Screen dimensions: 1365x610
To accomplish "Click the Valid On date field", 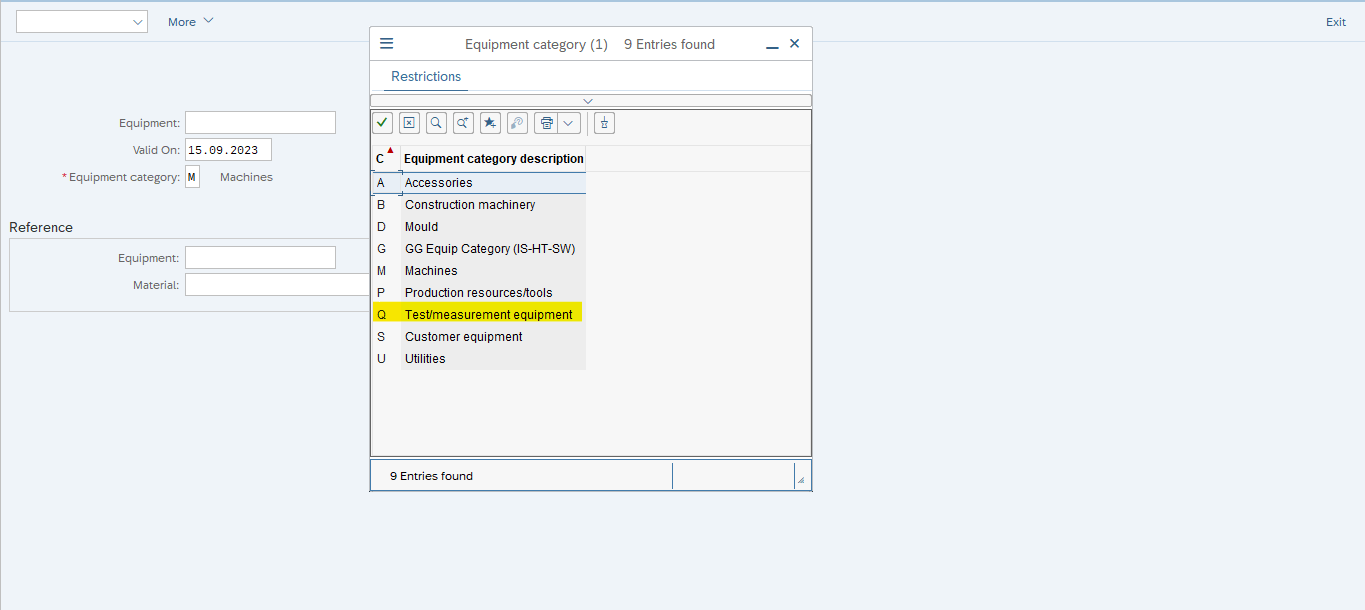I will (228, 150).
